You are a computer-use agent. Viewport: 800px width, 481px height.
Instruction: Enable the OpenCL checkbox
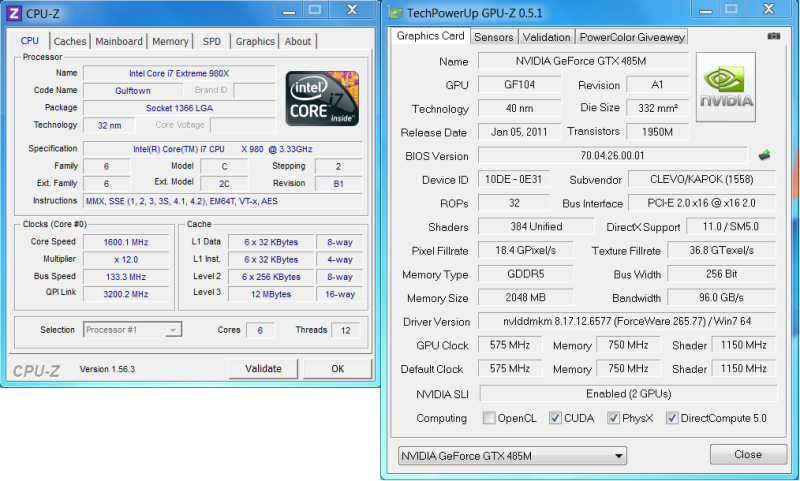pos(489,418)
